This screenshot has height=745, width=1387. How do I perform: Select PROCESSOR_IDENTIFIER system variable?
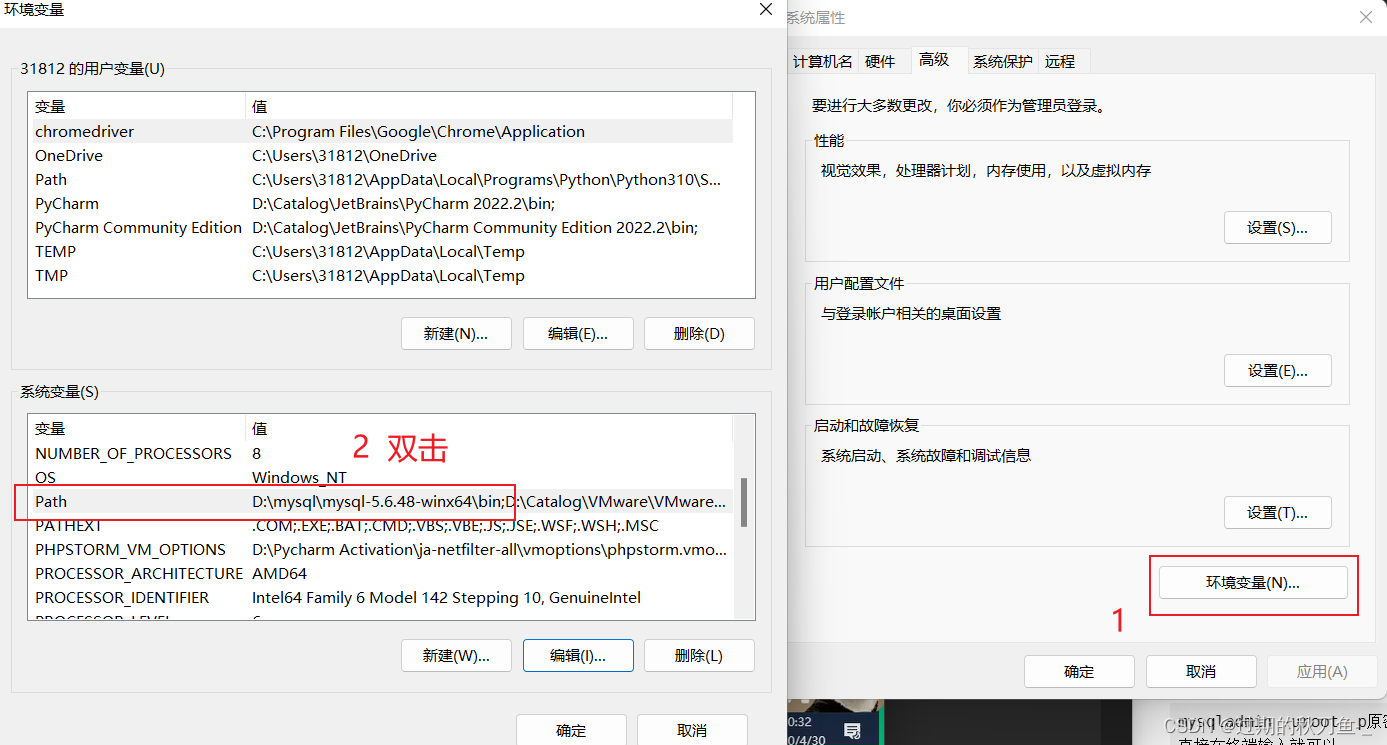coord(380,597)
